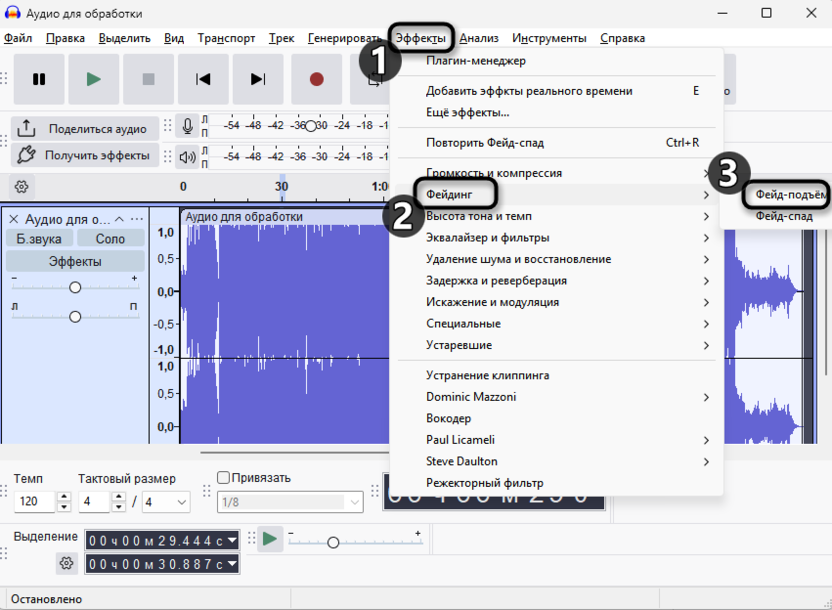832x610 pixels.
Task: Click the speaker playback meter icon
Action: 187,156
